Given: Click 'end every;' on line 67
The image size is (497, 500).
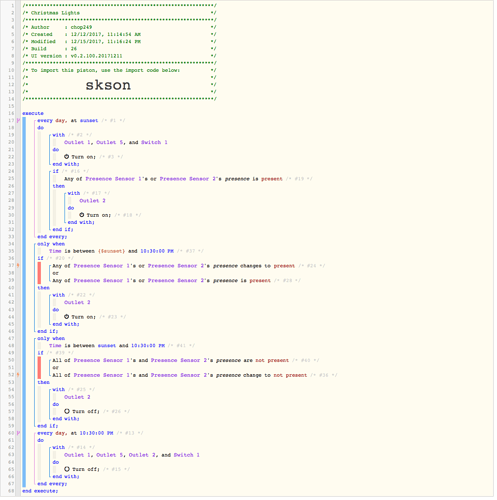Looking at the screenshot, I should coord(52,484).
